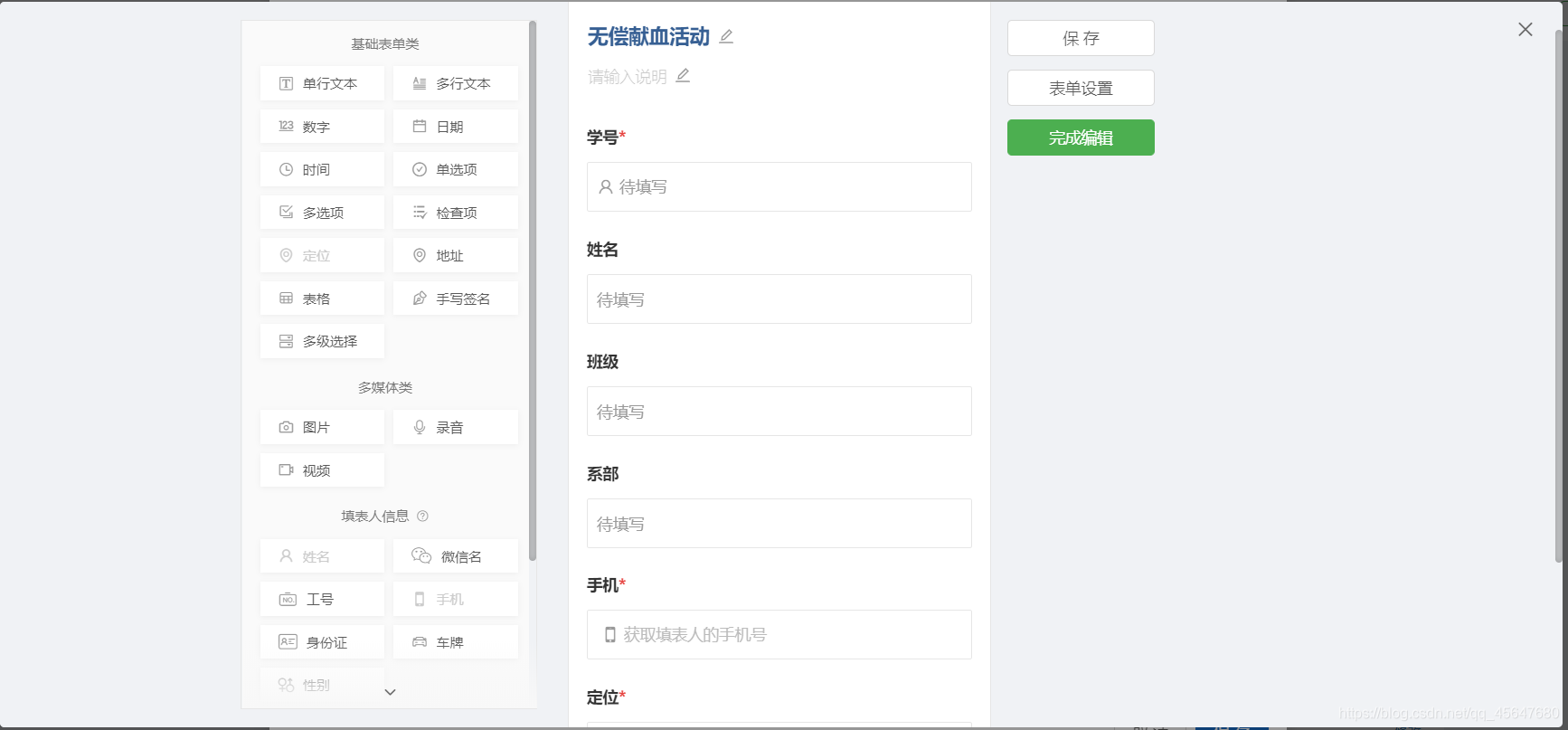1568x730 pixels.
Task: Click the 保存 save button
Action: tap(1081, 38)
